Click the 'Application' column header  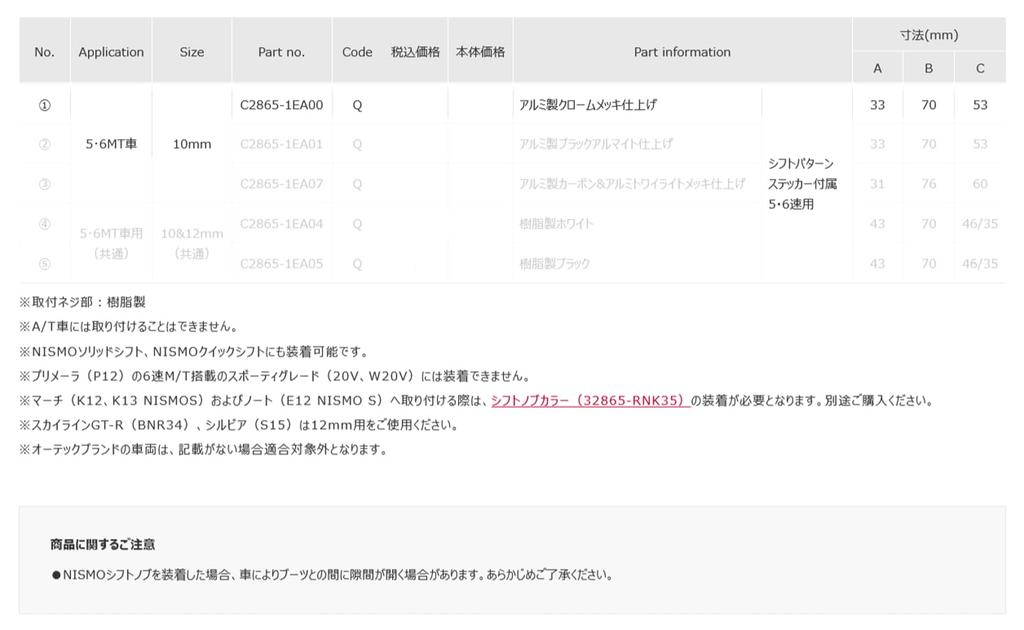click(111, 52)
